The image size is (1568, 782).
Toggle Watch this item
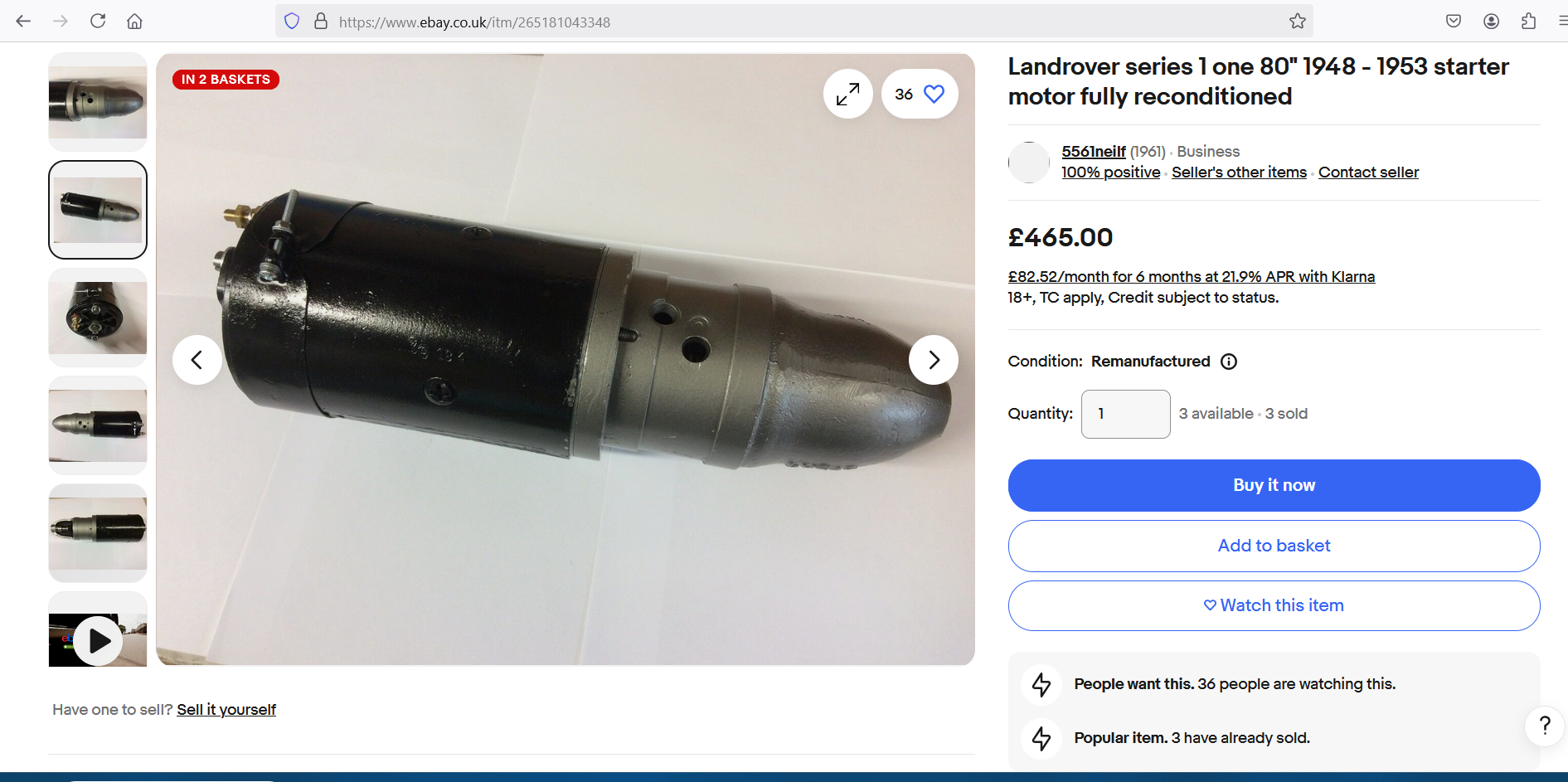(1274, 605)
